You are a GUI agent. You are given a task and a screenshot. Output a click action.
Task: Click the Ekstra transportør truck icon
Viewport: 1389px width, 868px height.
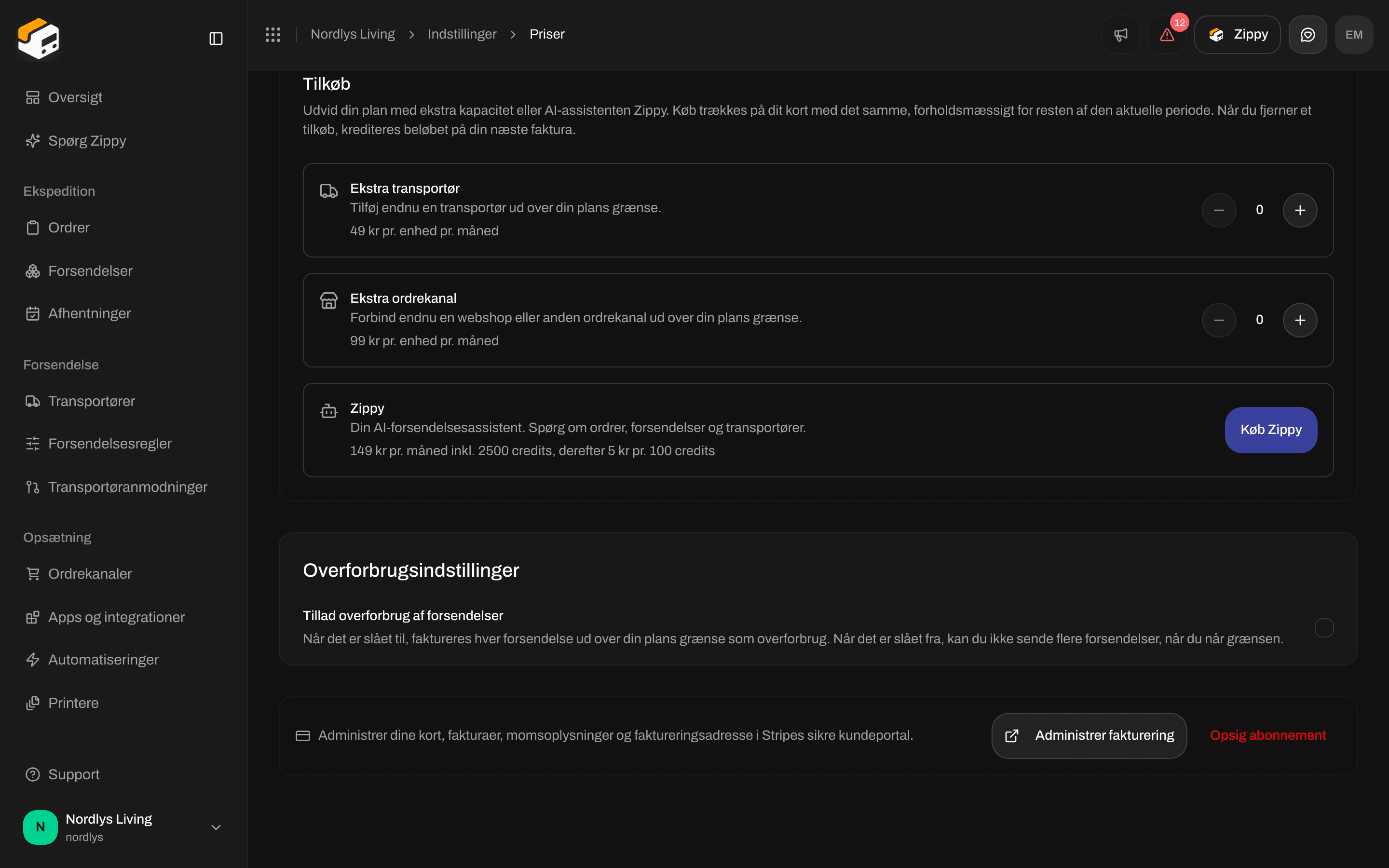(x=328, y=190)
